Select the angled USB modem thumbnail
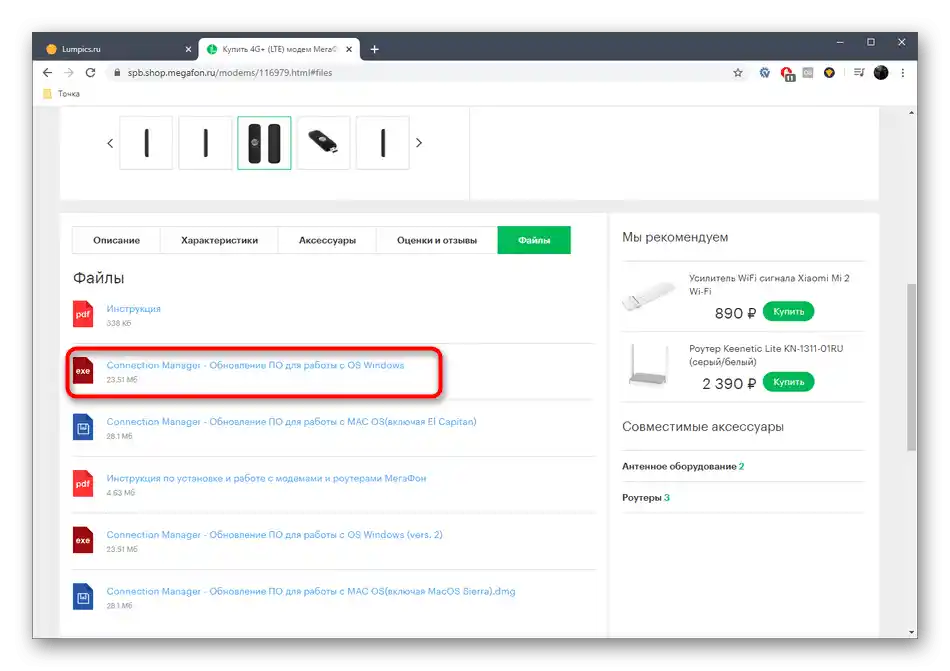This screenshot has height=671, width=950. click(324, 143)
